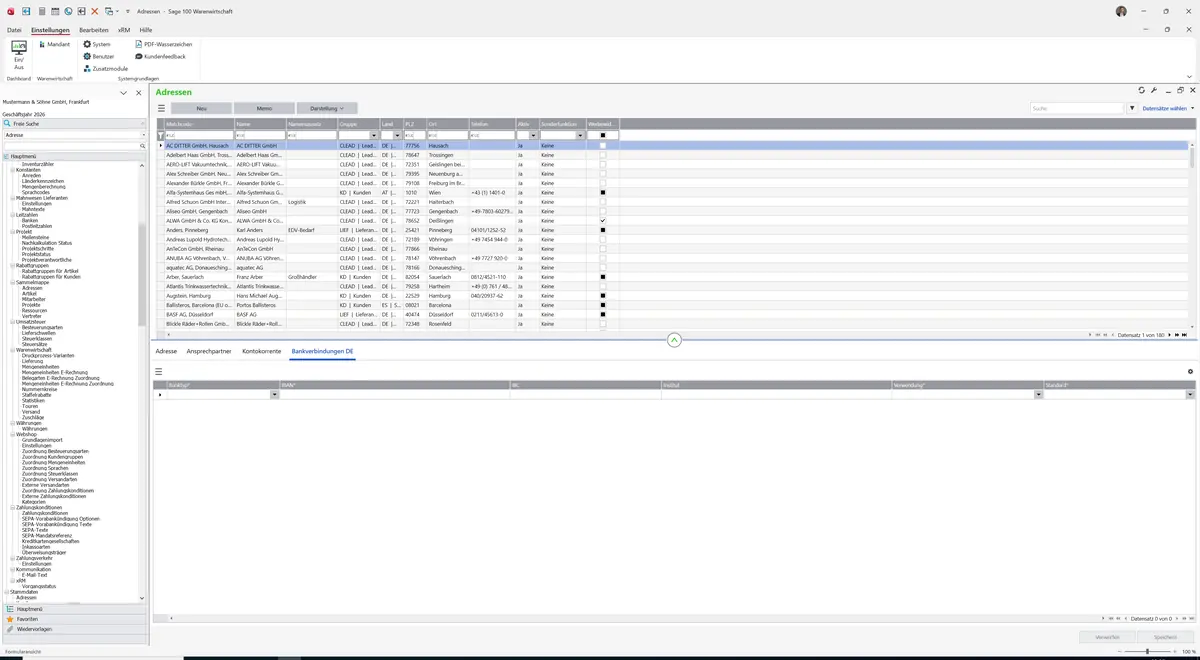Toggle Werbewid checkbox for Adelbert Haas GmbH

coord(602,155)
